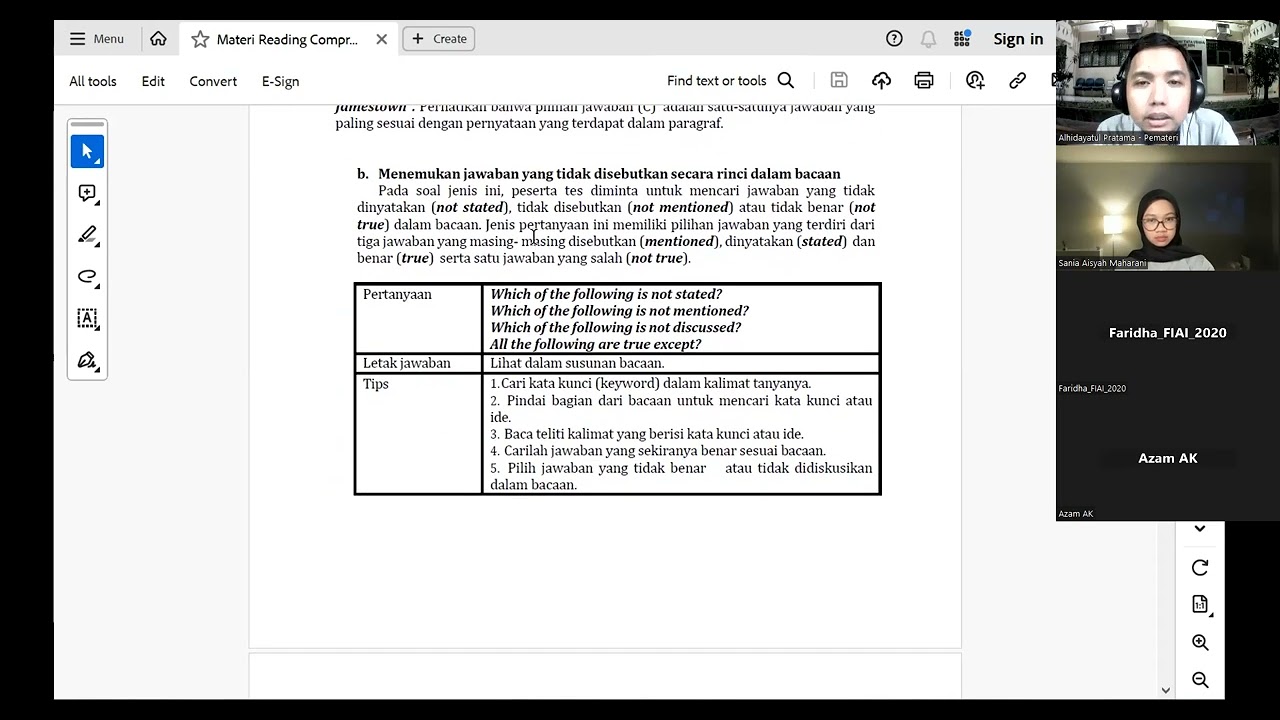Click the cloud upload icon
The height and width of the screenshot is (720, 1280).
click(881, 81)
